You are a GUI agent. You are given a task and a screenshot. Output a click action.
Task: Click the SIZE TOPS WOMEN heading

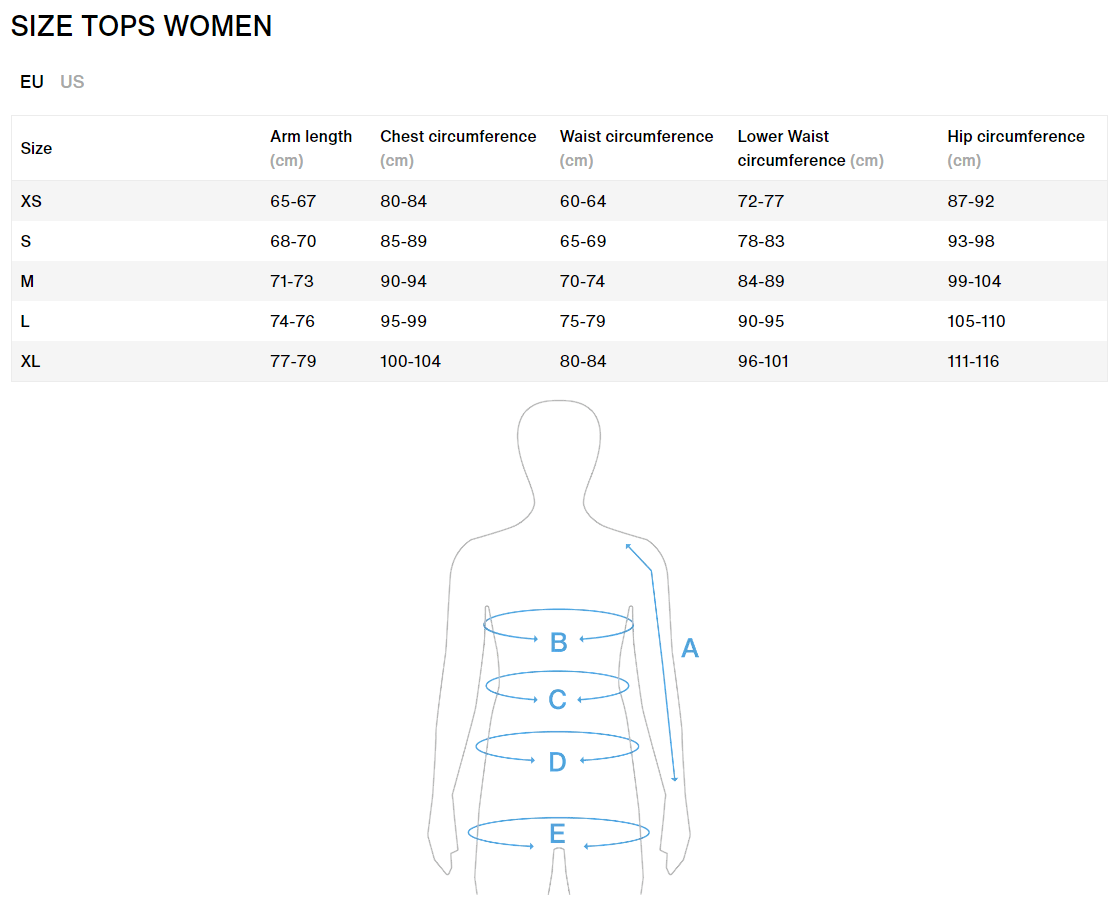[x=141, y=26]
